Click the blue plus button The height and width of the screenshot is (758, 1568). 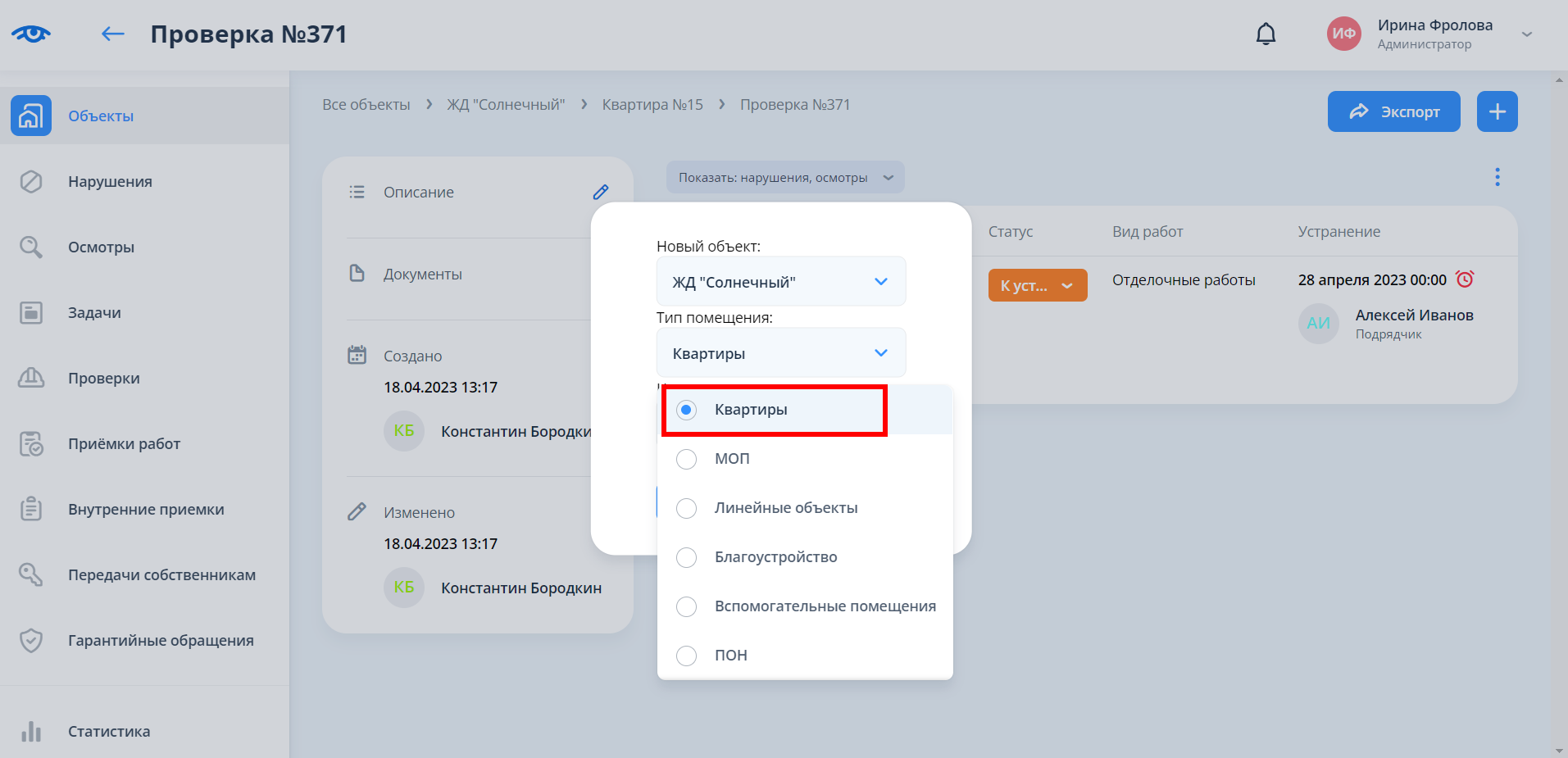click(1497, 111)
